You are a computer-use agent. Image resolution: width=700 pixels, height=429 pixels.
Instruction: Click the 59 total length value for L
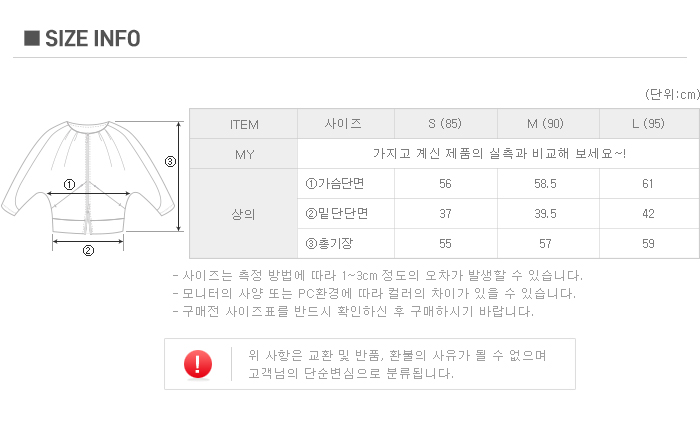pyautogui.click(x=647, y=244)
